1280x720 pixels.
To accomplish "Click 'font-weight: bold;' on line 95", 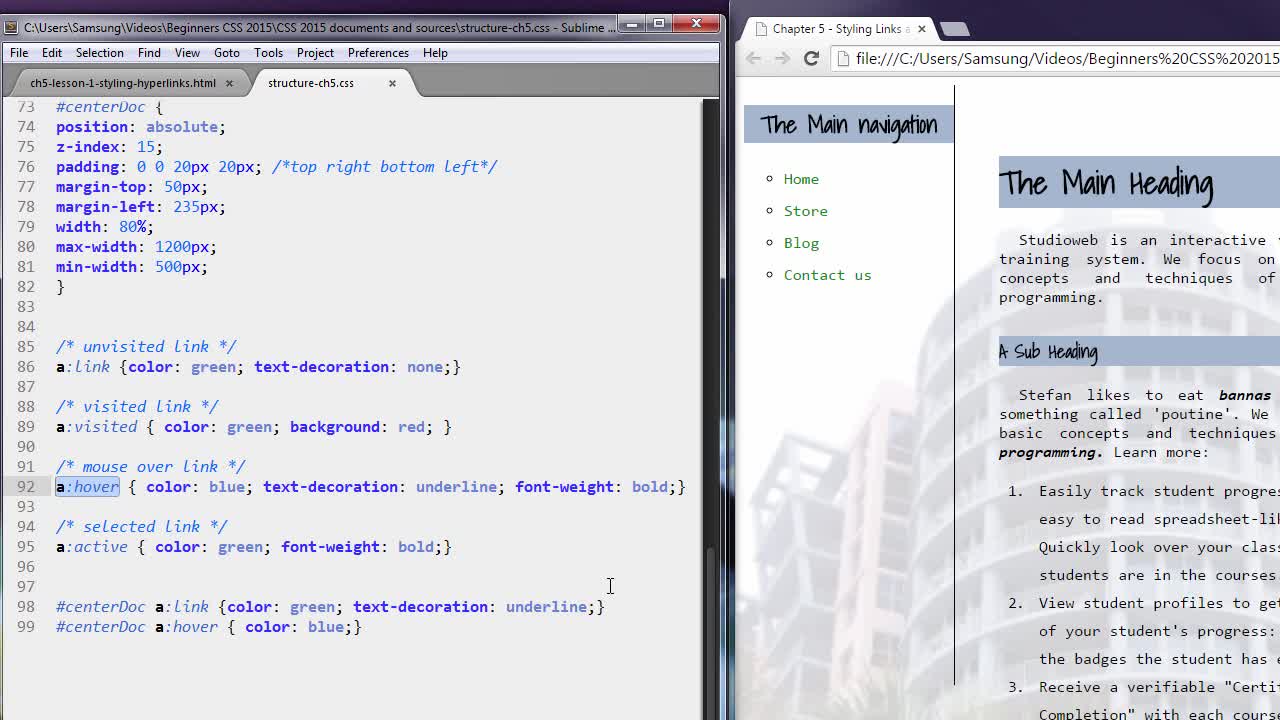I will click(x=362, y=547).
